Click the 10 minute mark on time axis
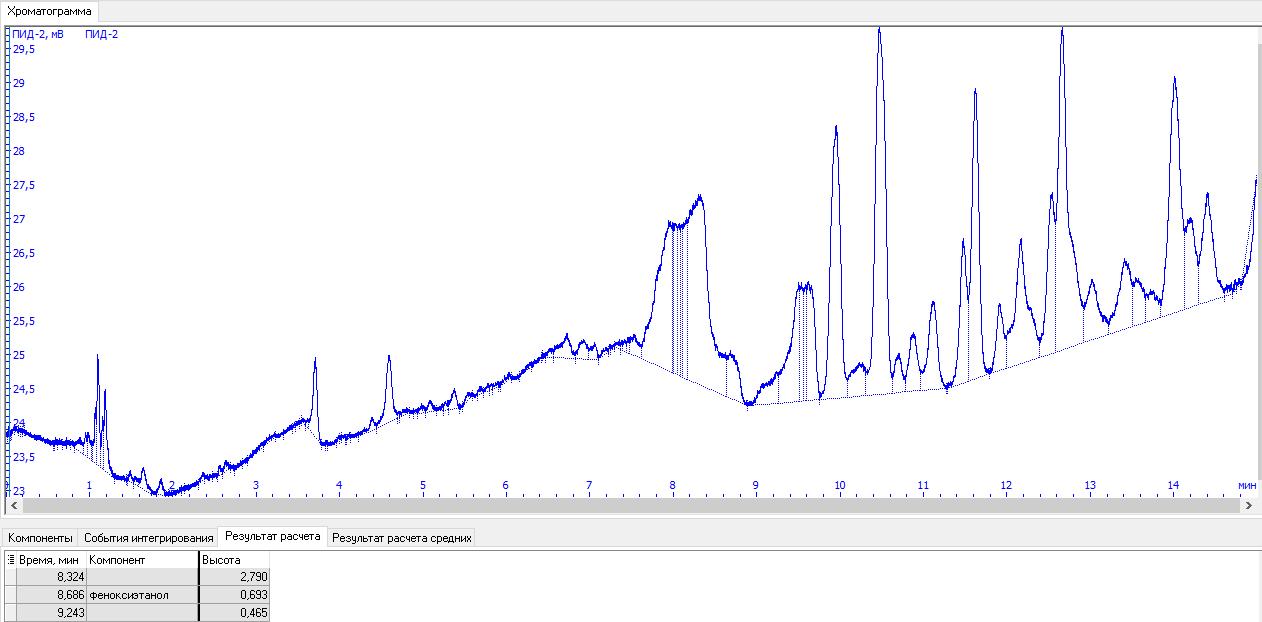 839,486
